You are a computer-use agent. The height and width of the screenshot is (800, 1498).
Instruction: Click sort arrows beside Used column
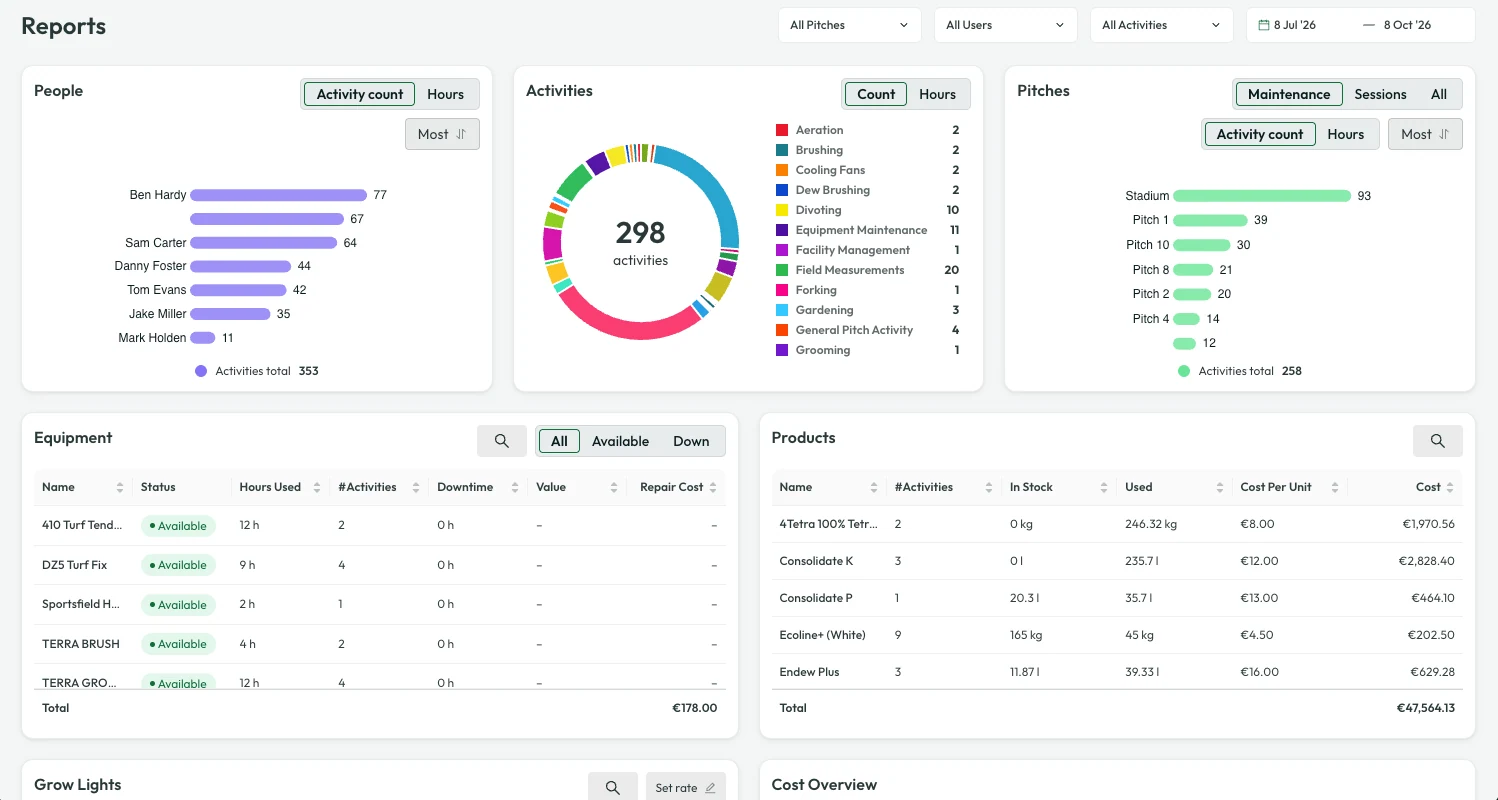[1220, 487]
